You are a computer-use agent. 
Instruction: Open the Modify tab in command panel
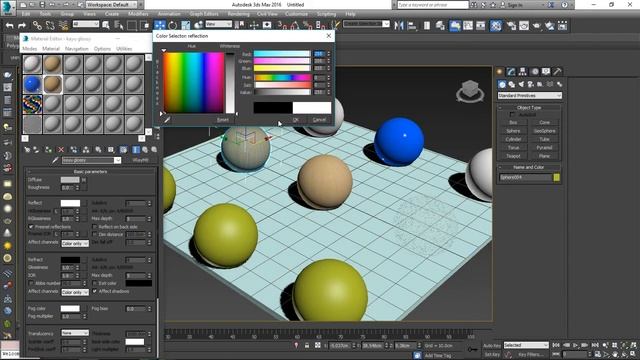[x=511, y=71]
